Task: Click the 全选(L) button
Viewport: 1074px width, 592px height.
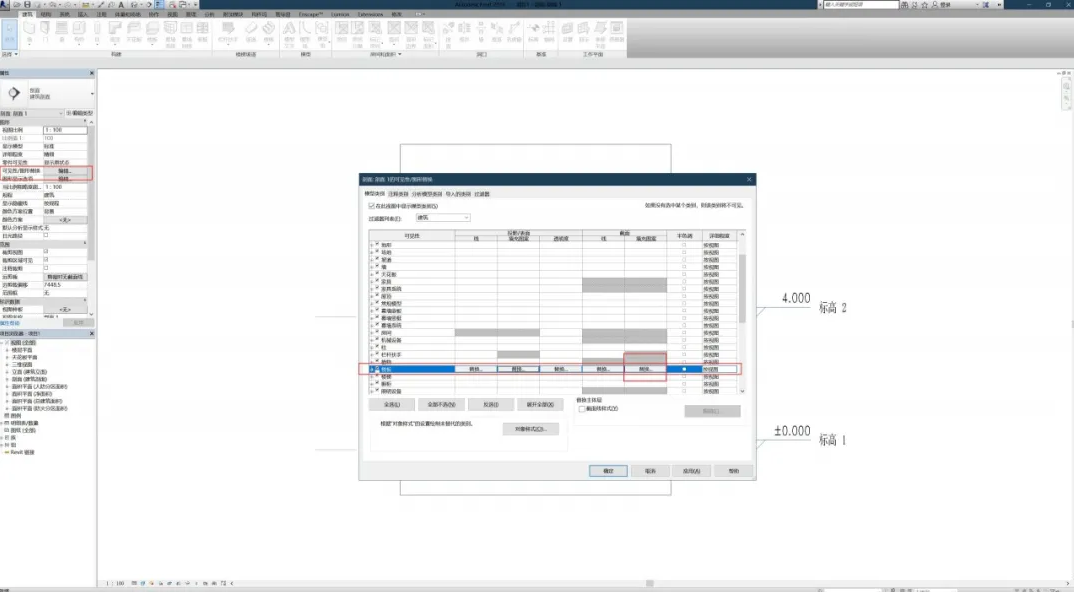Action: [x=392, y=405]
